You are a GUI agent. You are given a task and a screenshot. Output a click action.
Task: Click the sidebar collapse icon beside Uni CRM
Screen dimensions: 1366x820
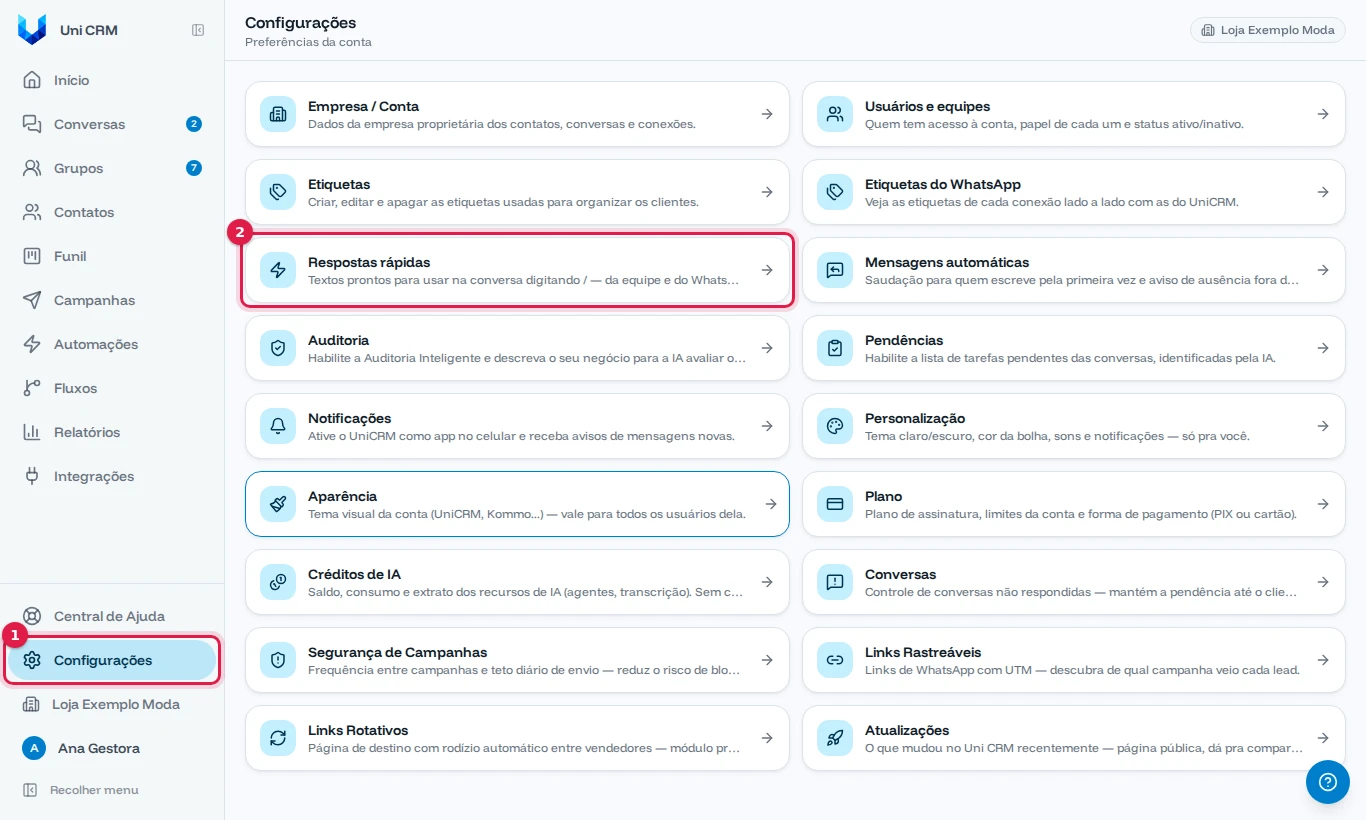pyautogui.click(x=198, y=30)
